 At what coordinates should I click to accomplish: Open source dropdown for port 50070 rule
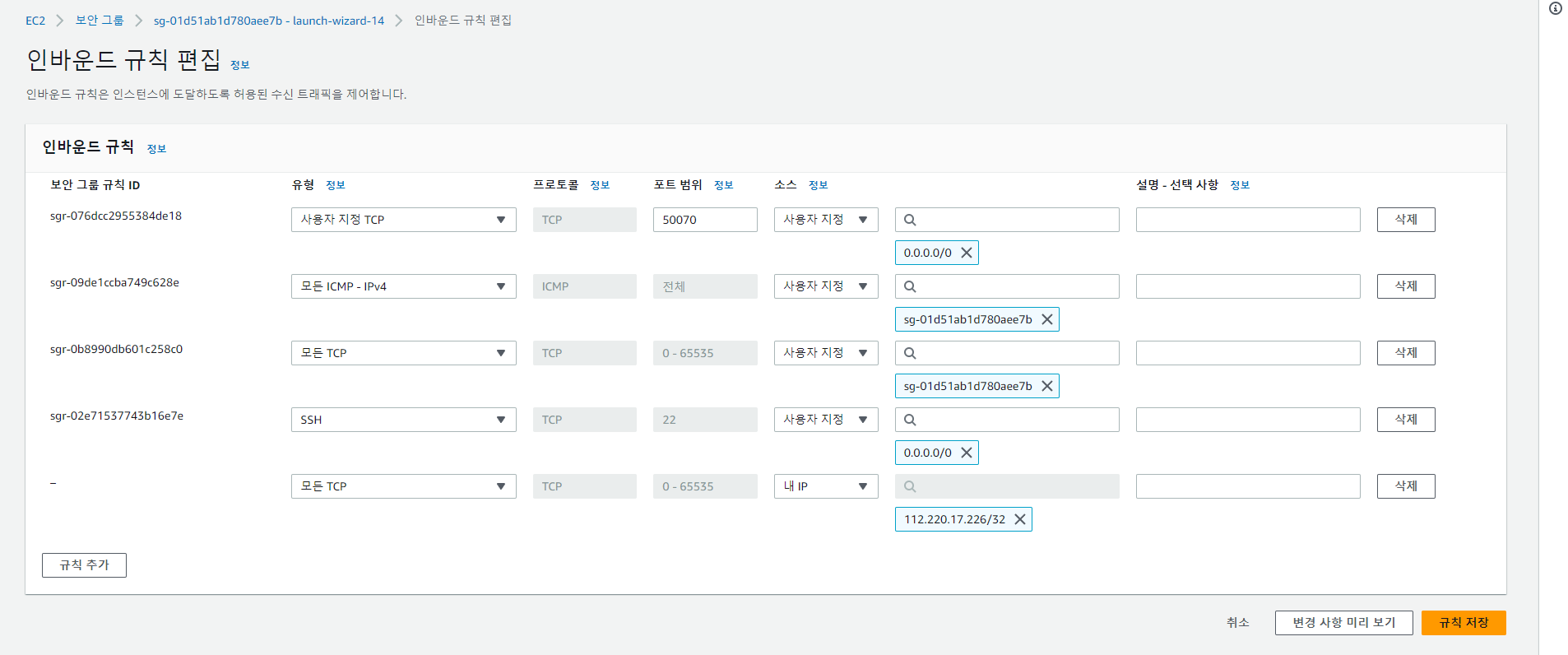826,220
